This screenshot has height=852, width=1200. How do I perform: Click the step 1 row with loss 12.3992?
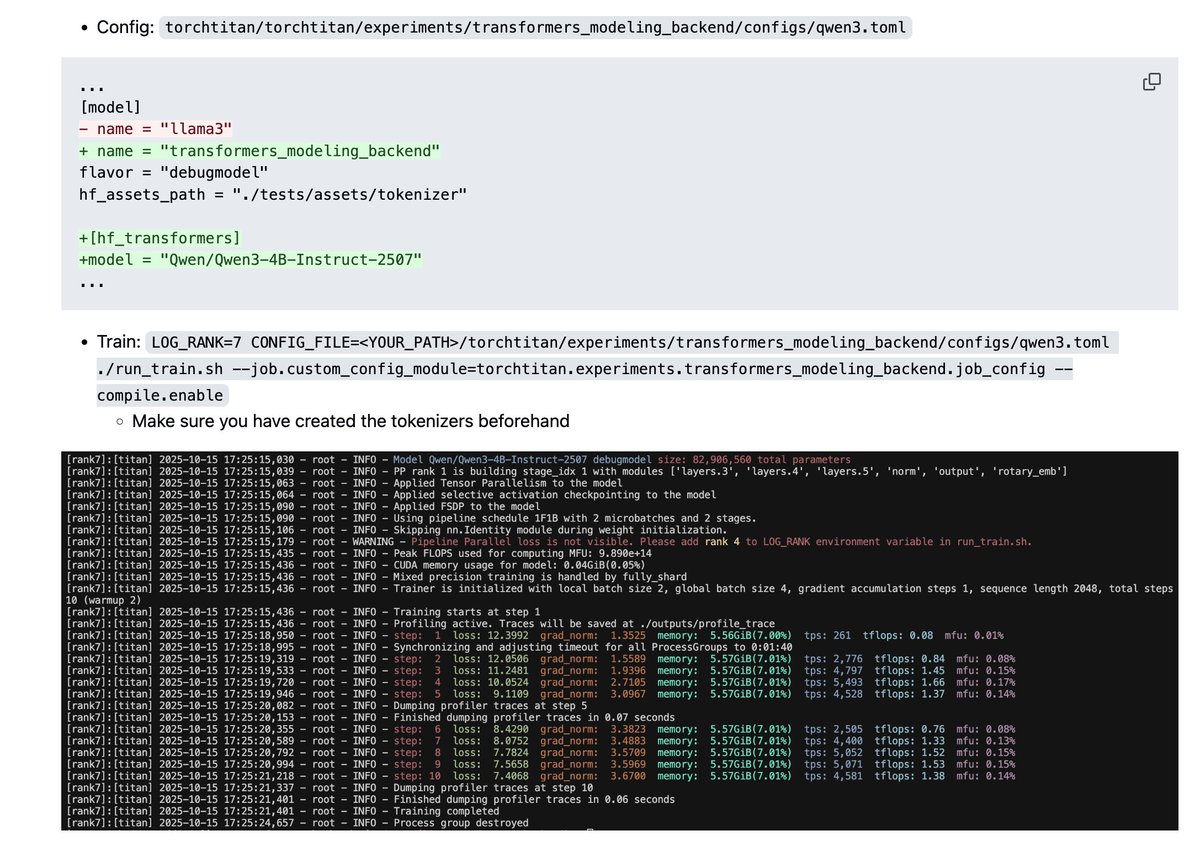(535, 636)
